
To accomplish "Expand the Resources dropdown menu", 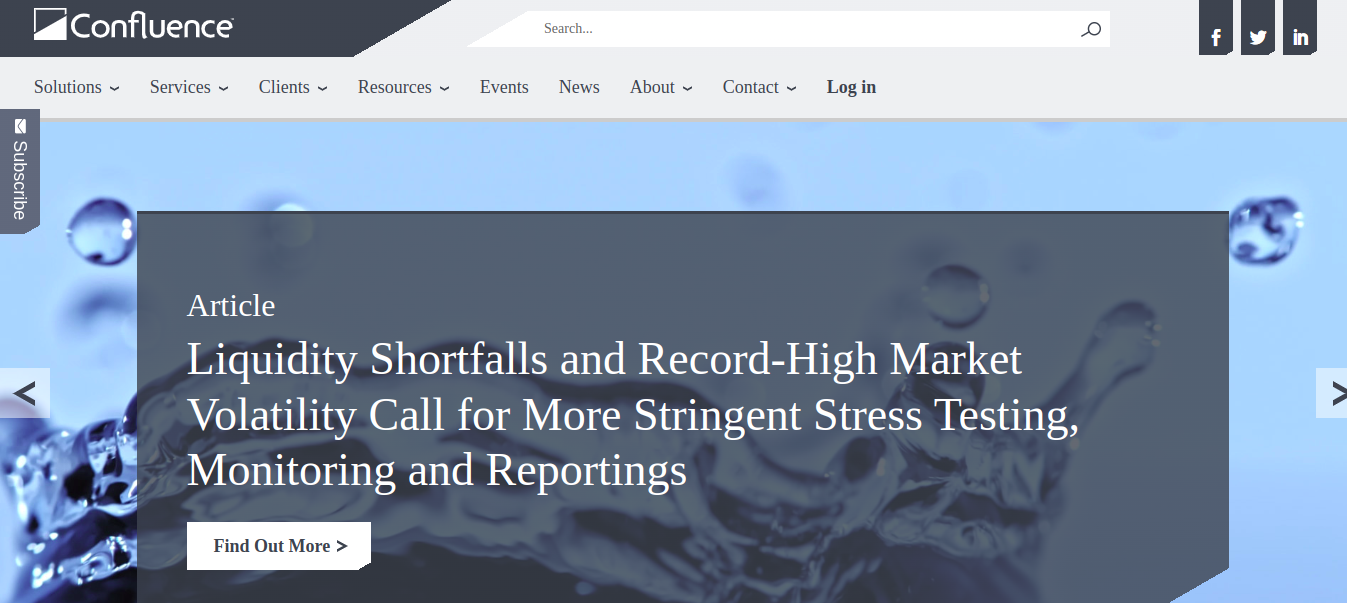I will coord(404,87).
